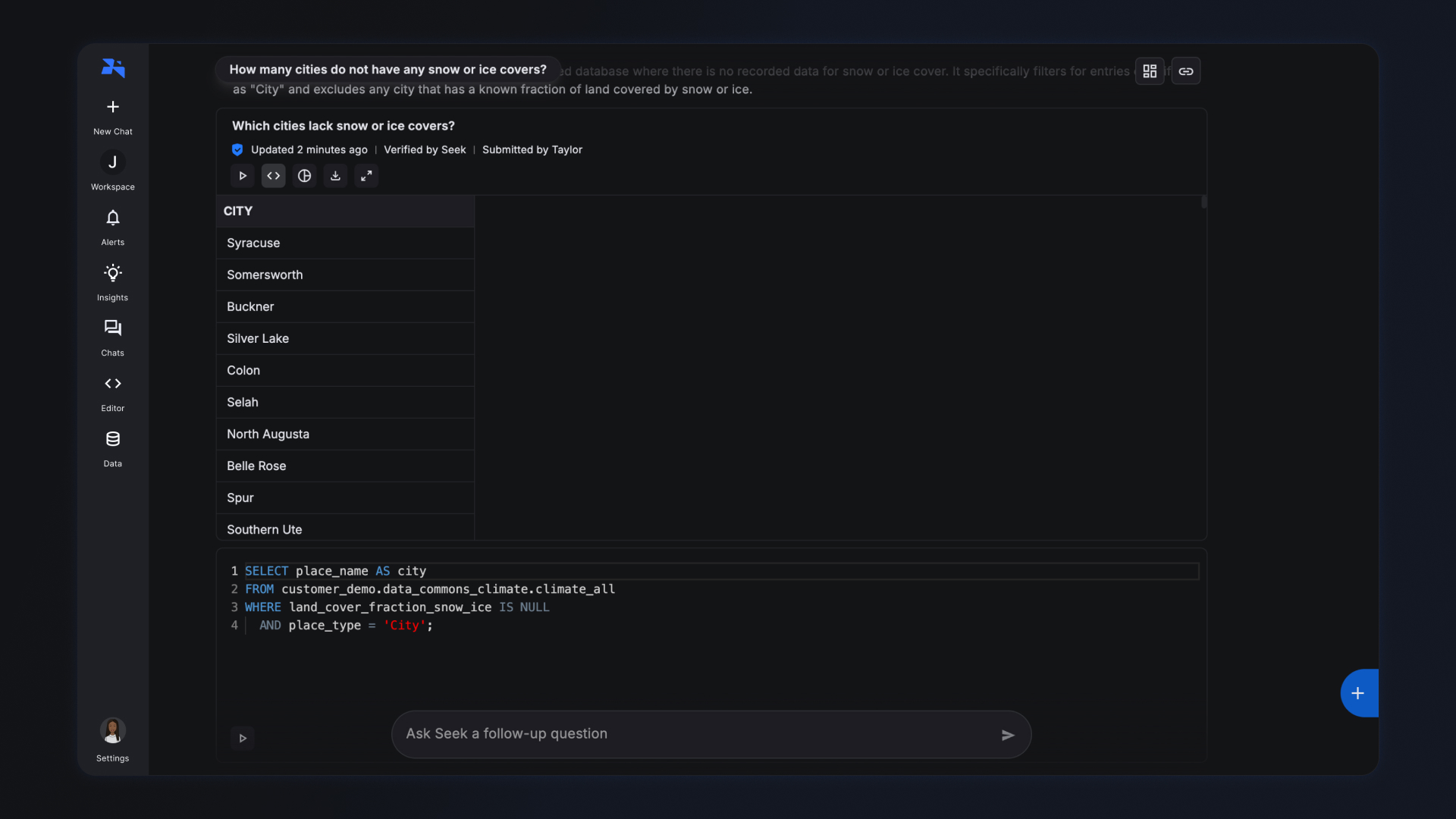This screenshot has width=1456, height=819.
Task: Send the follow-up question
Action: click(1008, 735)
